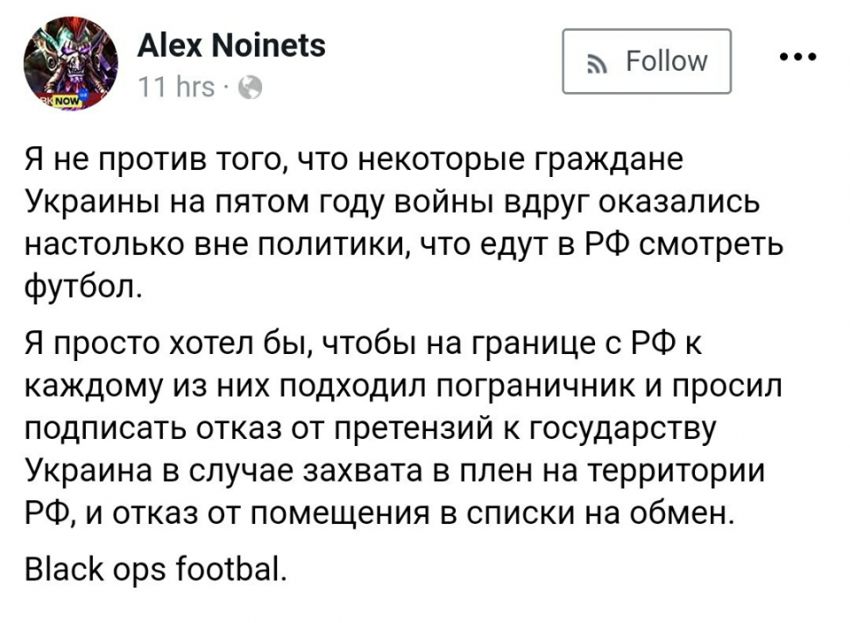This screenshot has width=850, height=623.
Task: Open the post via 11 hrs timestamp
Action: 176,87
